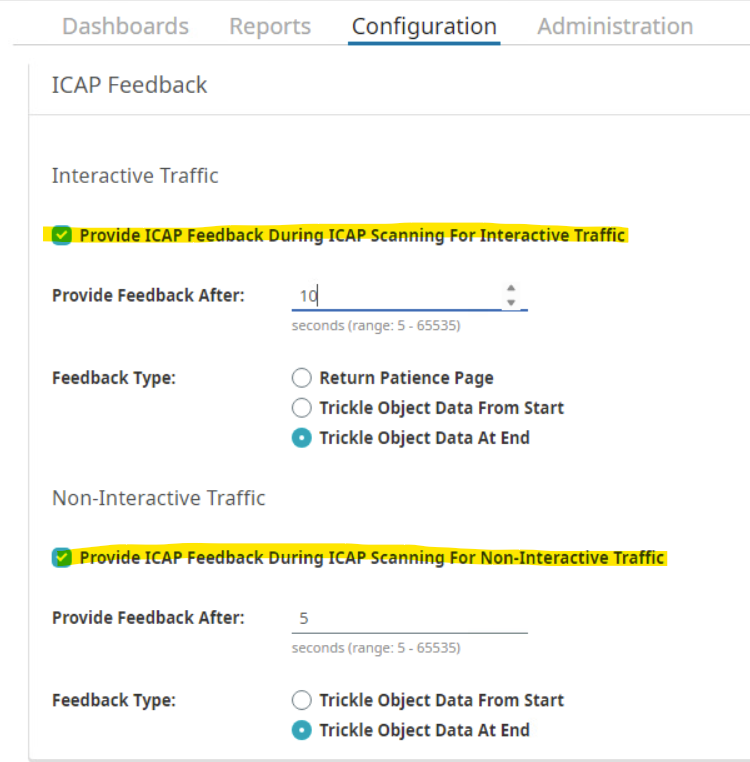The height and width of the screenshot is (762, 750).
Task: Increase Interactive feedback seconds with up arrow
Action: tap(511, 288)
